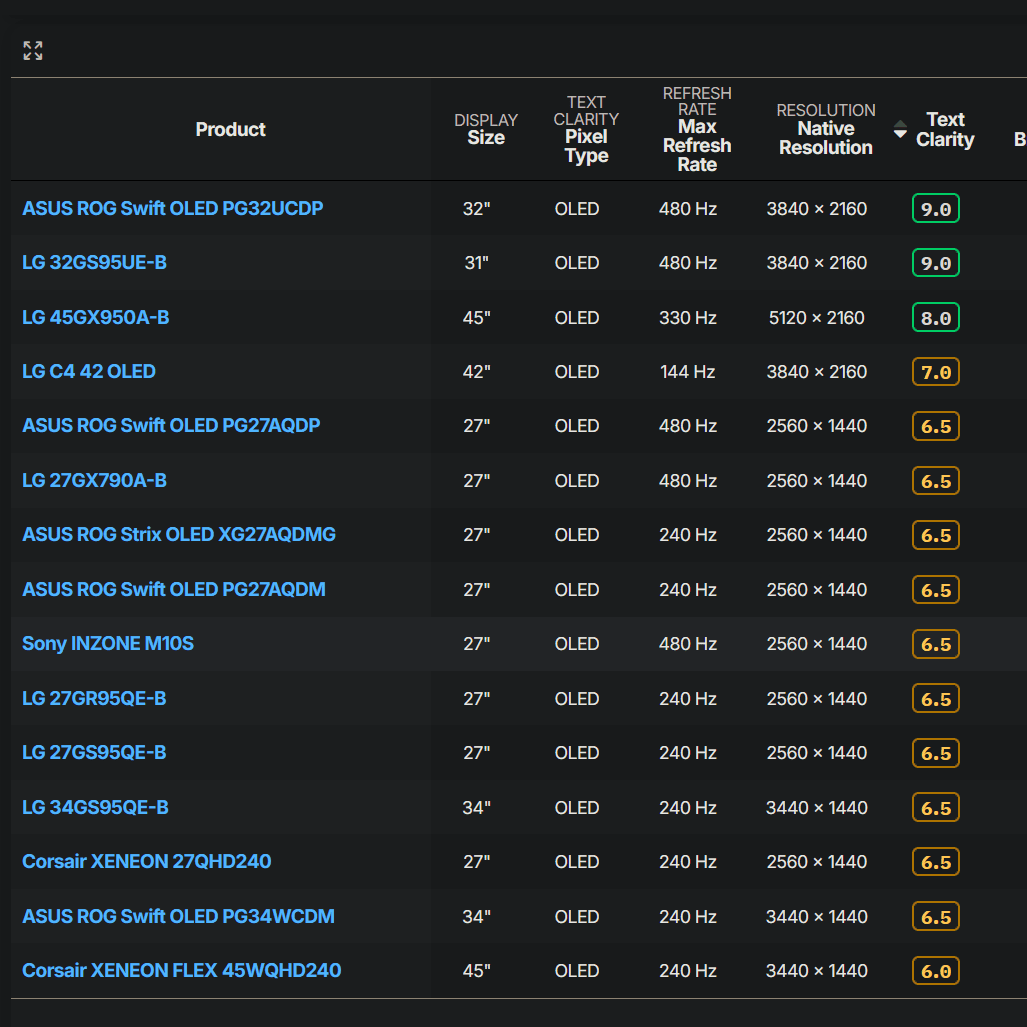Open LG C4 42 OLED link
1027x1027 pixels.
[89, 371]
